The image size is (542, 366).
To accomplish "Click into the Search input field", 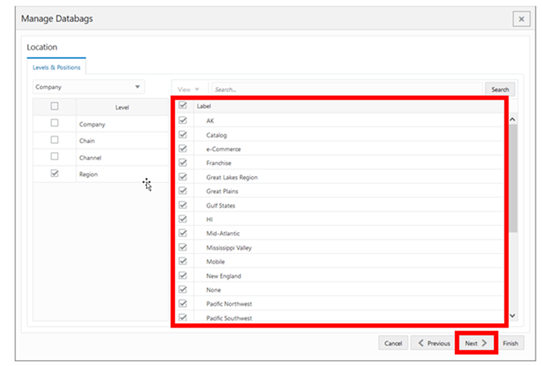I will coord(347,89).
